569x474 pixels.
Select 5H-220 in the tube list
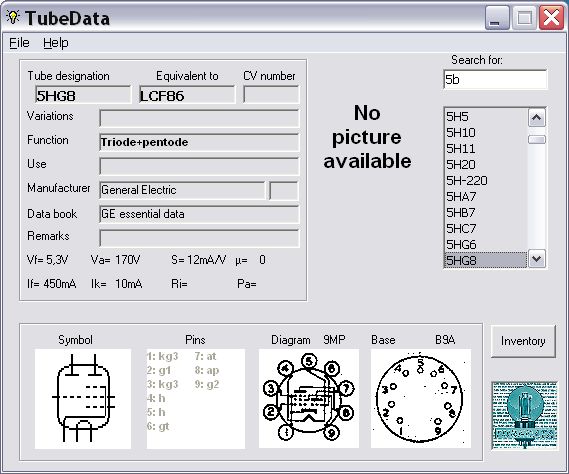pos(486,180)
